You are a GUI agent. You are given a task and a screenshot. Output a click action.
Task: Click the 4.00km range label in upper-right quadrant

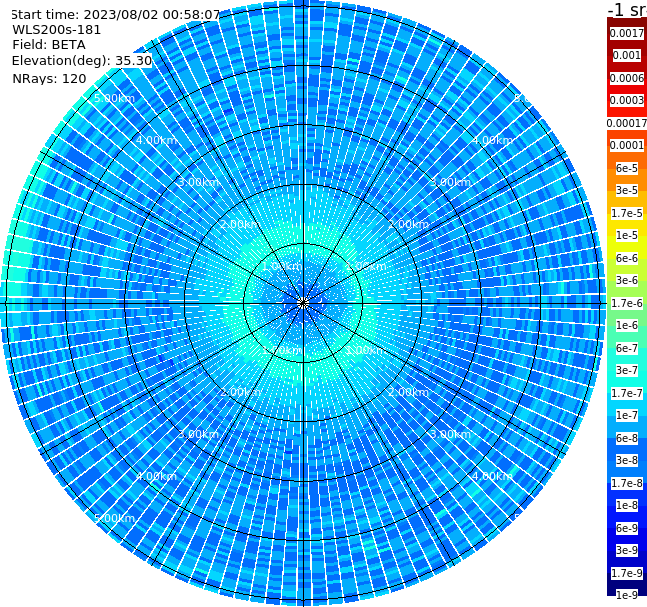[492, 140]
